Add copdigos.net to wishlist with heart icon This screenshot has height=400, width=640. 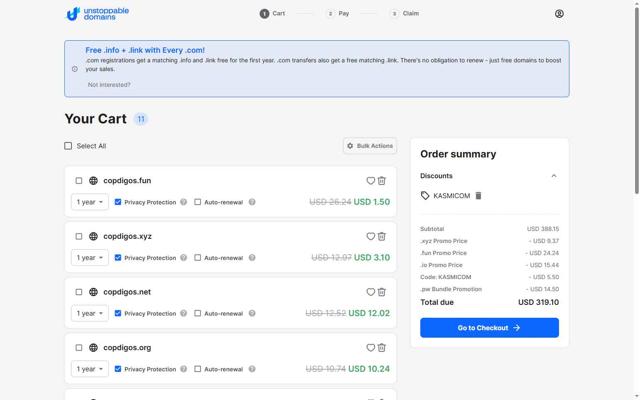point(370,292)
